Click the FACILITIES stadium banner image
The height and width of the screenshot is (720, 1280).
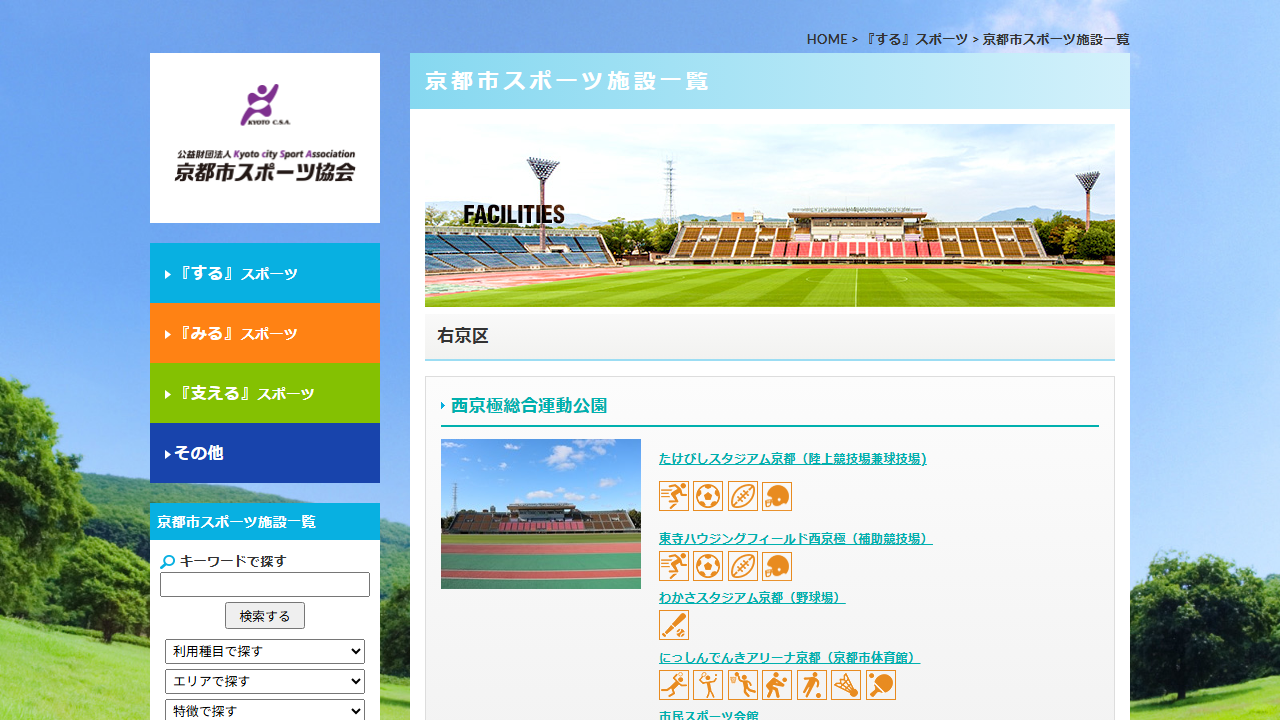pos(770,215)
